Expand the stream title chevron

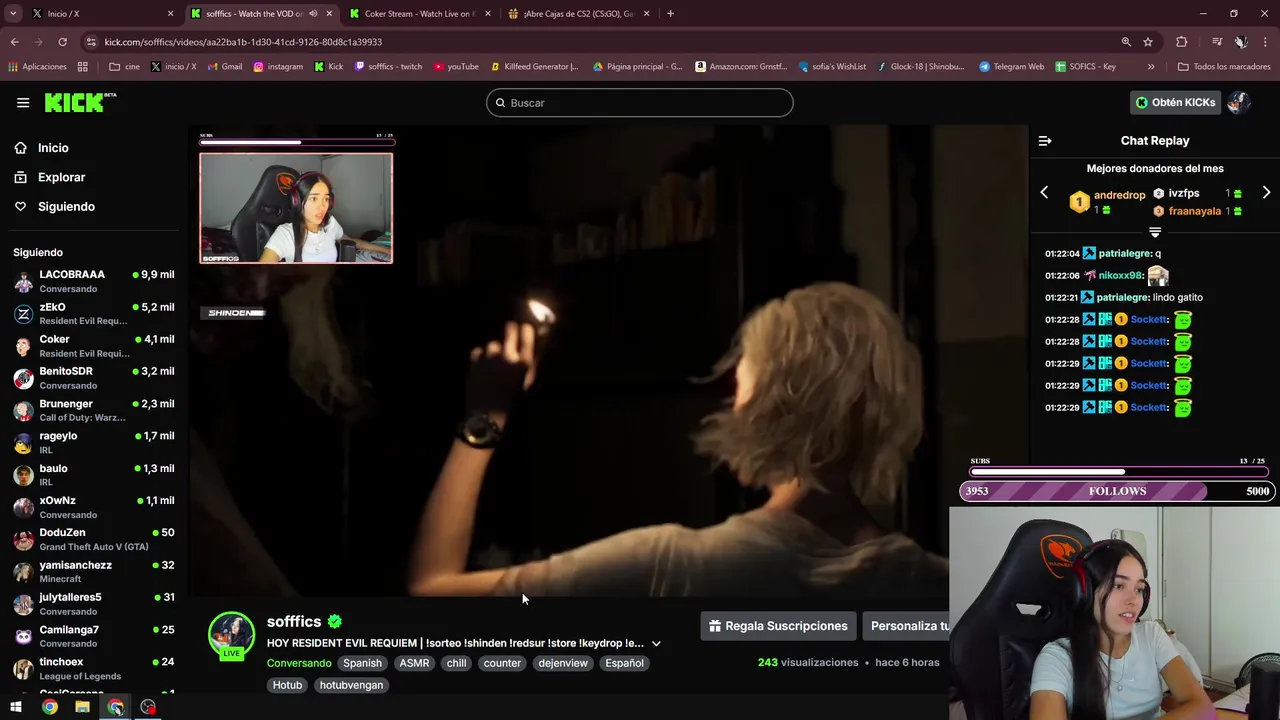coord(656,643)
